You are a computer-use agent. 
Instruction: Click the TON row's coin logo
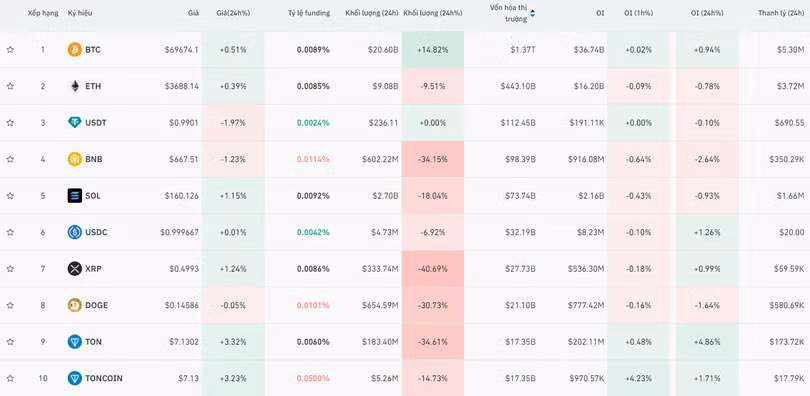[75, 342]
